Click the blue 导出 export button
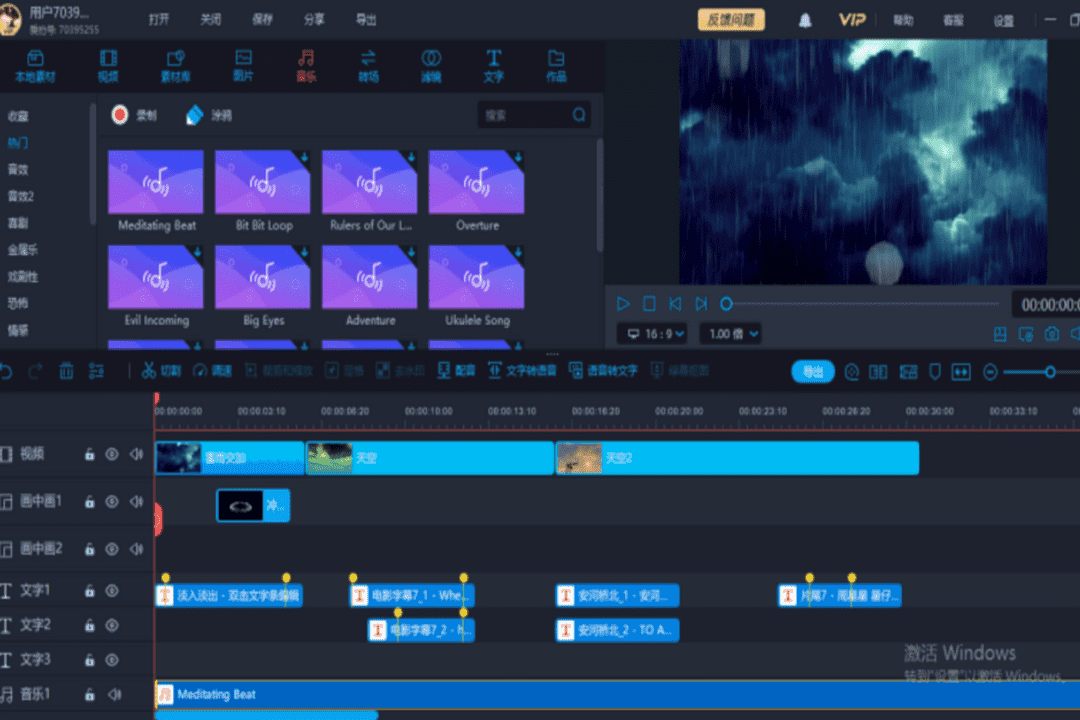The image size is (1080, 720). click(x=813, y=371)
